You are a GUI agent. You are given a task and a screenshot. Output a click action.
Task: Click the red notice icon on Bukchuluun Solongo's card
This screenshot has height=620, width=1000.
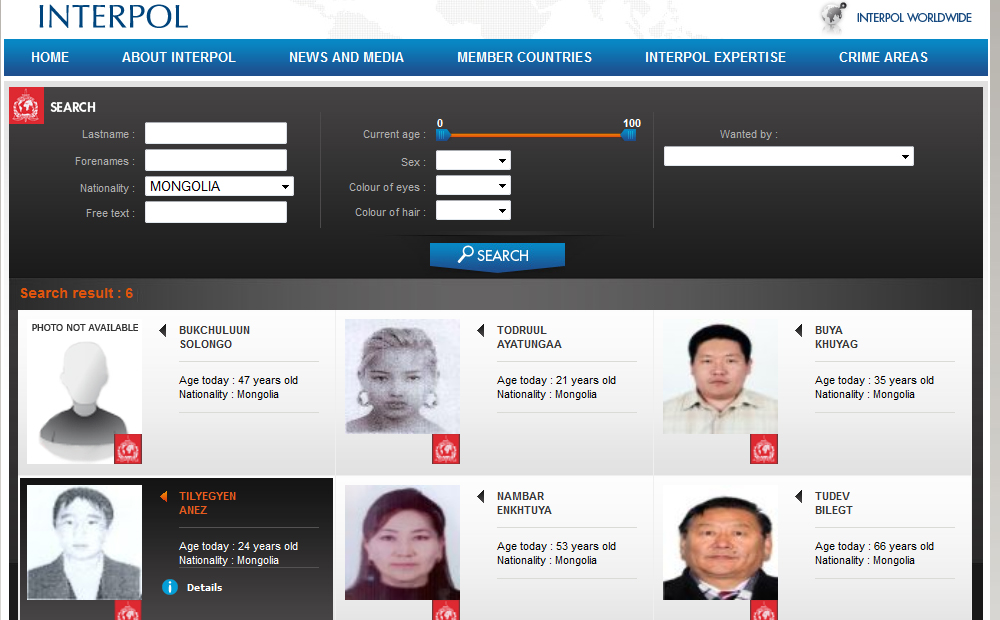[x=128, y=449]
